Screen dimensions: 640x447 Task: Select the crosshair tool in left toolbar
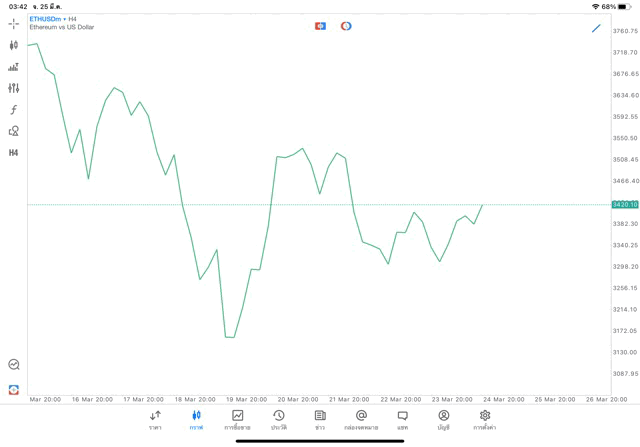coord(13,23)
